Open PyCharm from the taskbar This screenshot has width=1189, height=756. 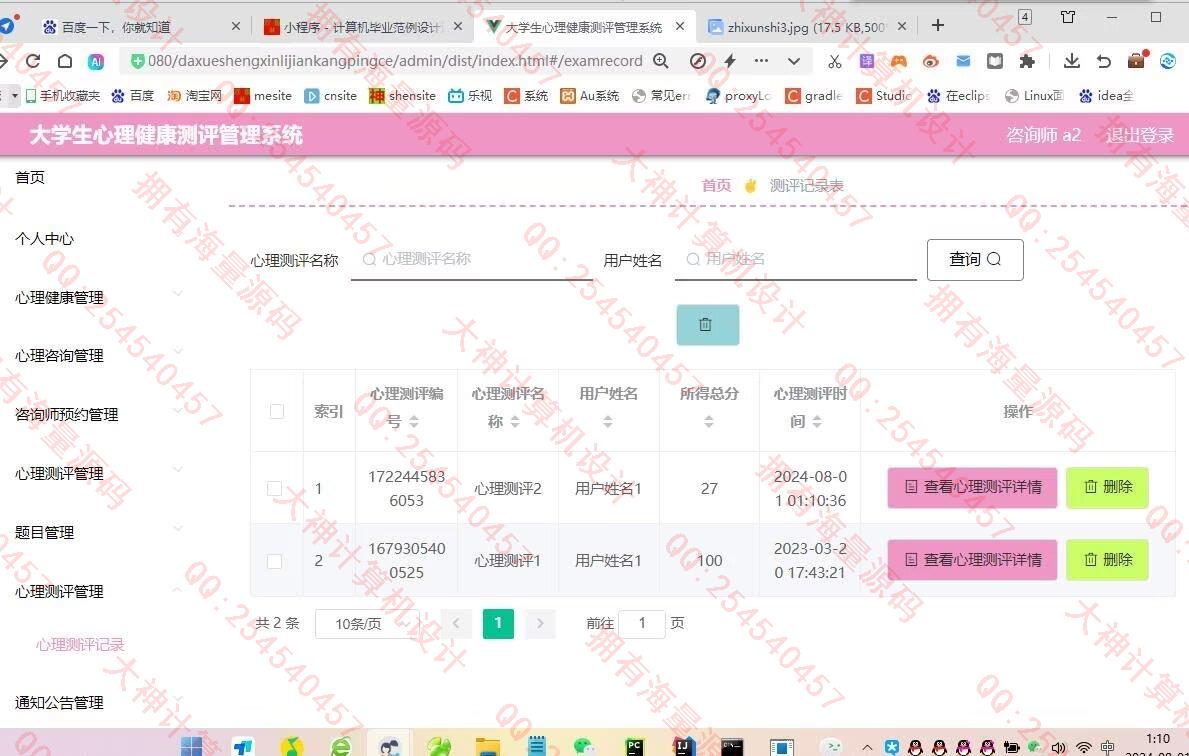(634, 746)
